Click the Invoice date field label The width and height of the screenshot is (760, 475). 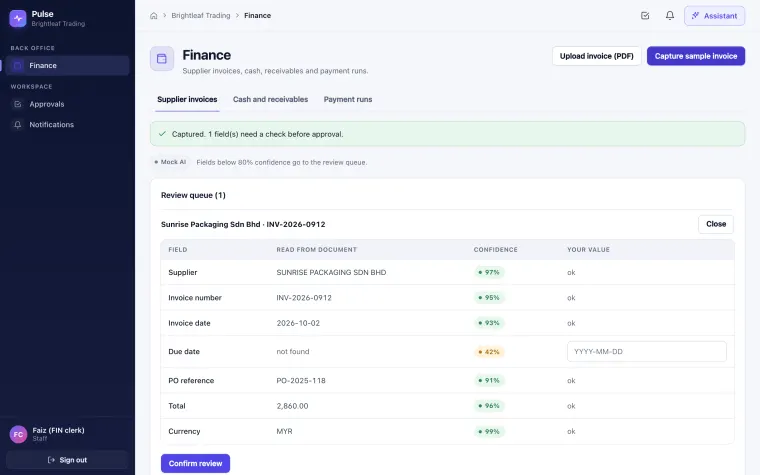(189, 323)
